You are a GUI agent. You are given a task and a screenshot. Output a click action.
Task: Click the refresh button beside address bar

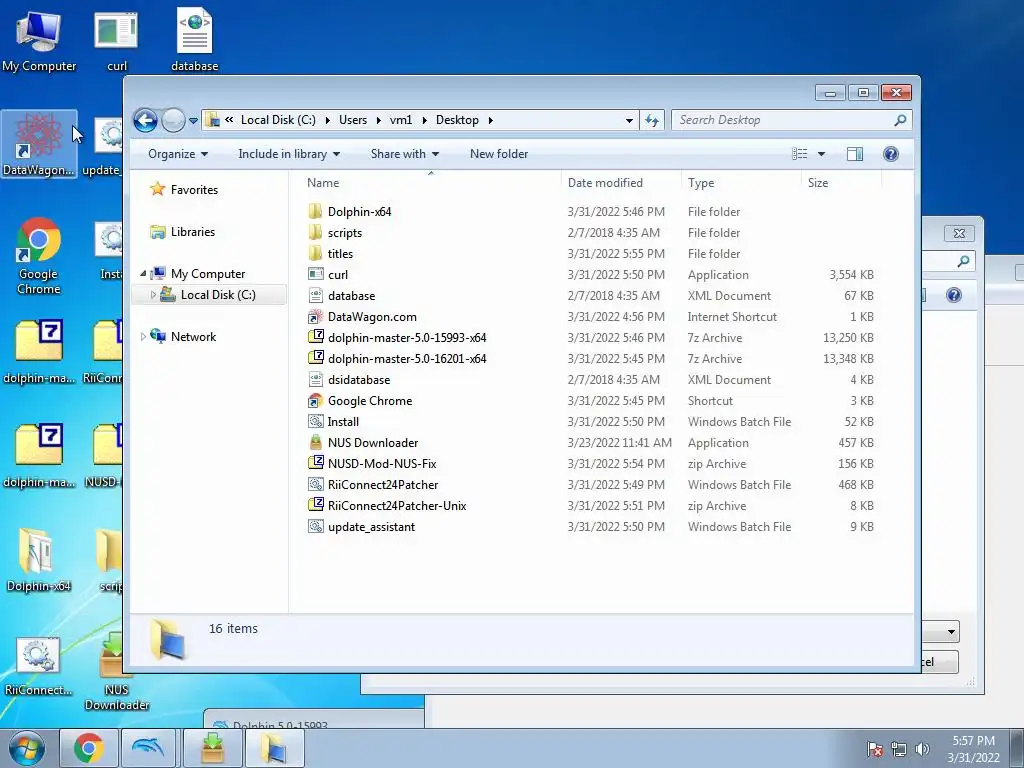[x=652, y=120]
